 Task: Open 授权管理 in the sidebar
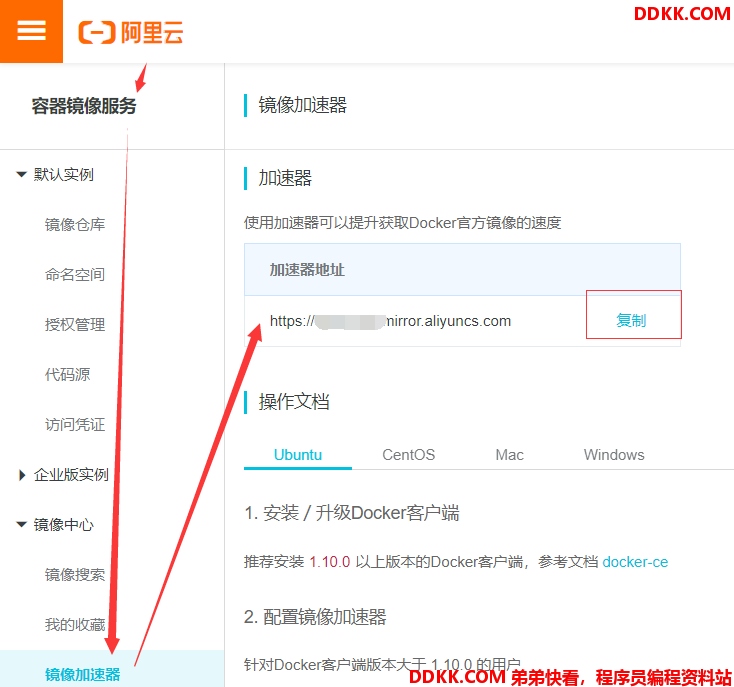pyautogui.click(x=75, y=325)
